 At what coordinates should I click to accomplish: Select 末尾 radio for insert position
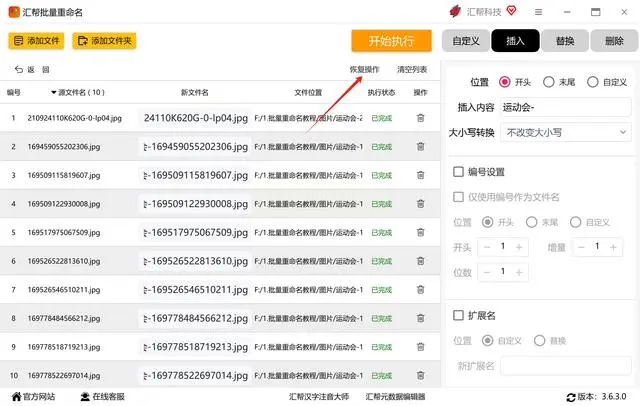(549, 82)
